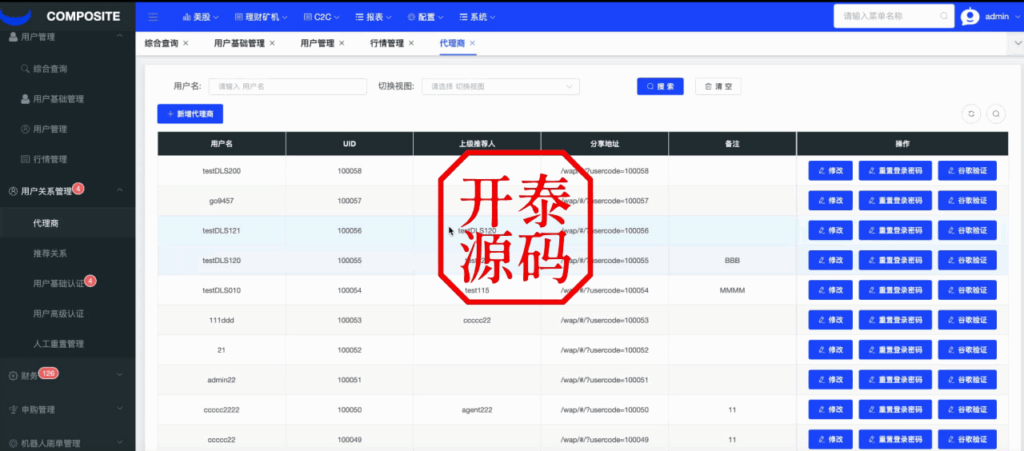This screenshot has height=451, width=1024.
Task: Open the 切换视图 select dropdown
Action: (x=500, y=86)
